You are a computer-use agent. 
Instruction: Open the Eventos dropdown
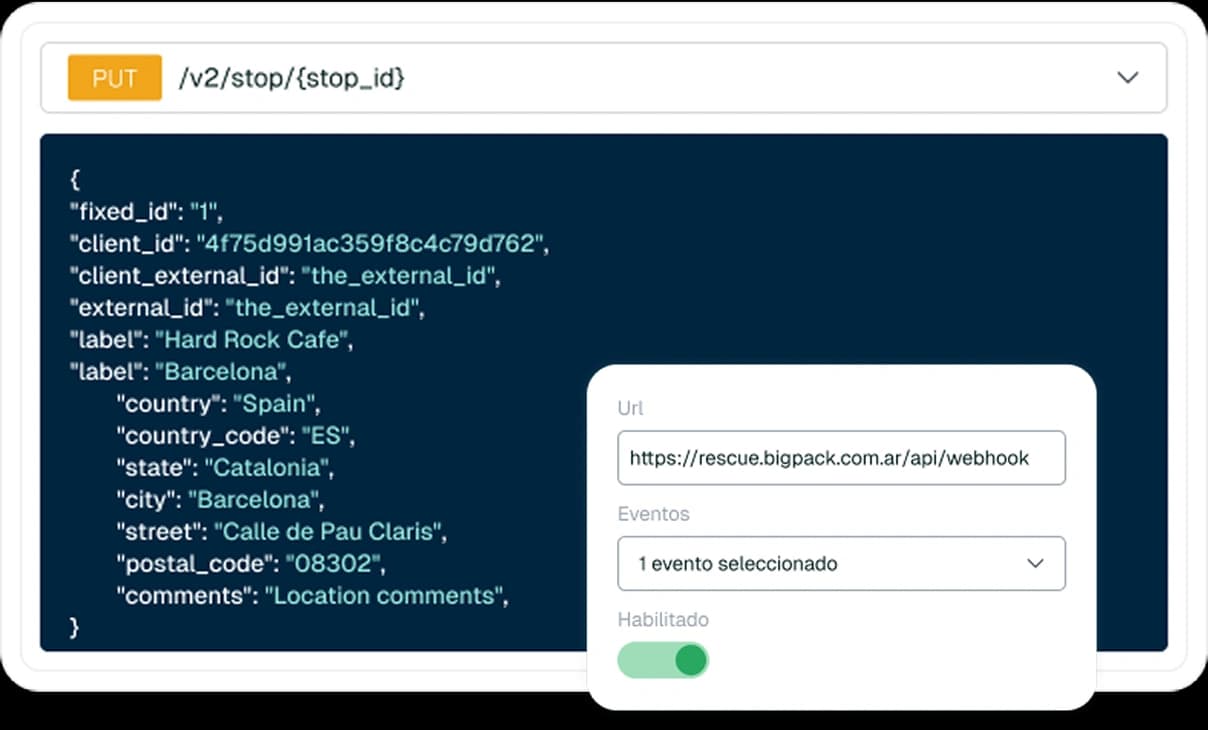(x=841, y=563)
